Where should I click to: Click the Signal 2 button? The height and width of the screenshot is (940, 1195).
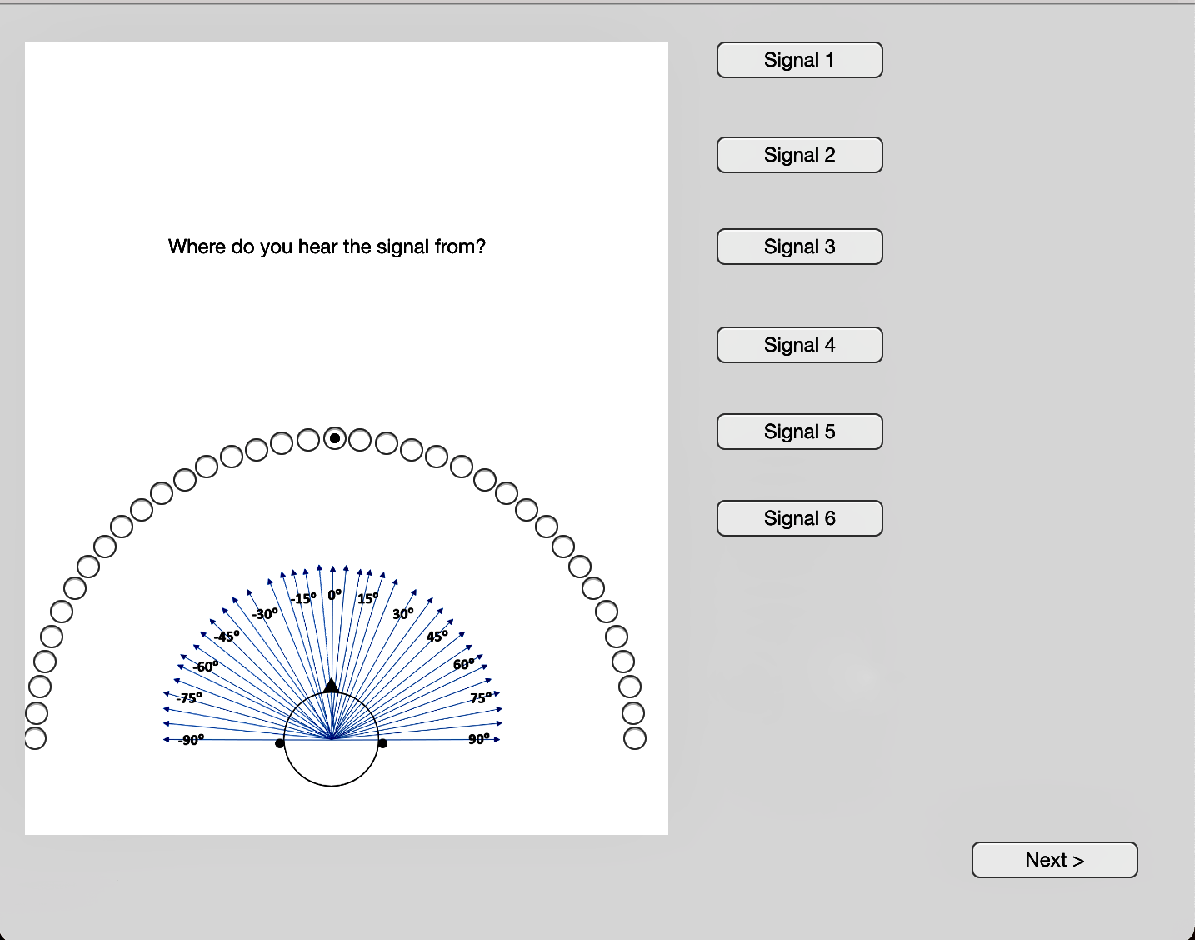(799, 155)
